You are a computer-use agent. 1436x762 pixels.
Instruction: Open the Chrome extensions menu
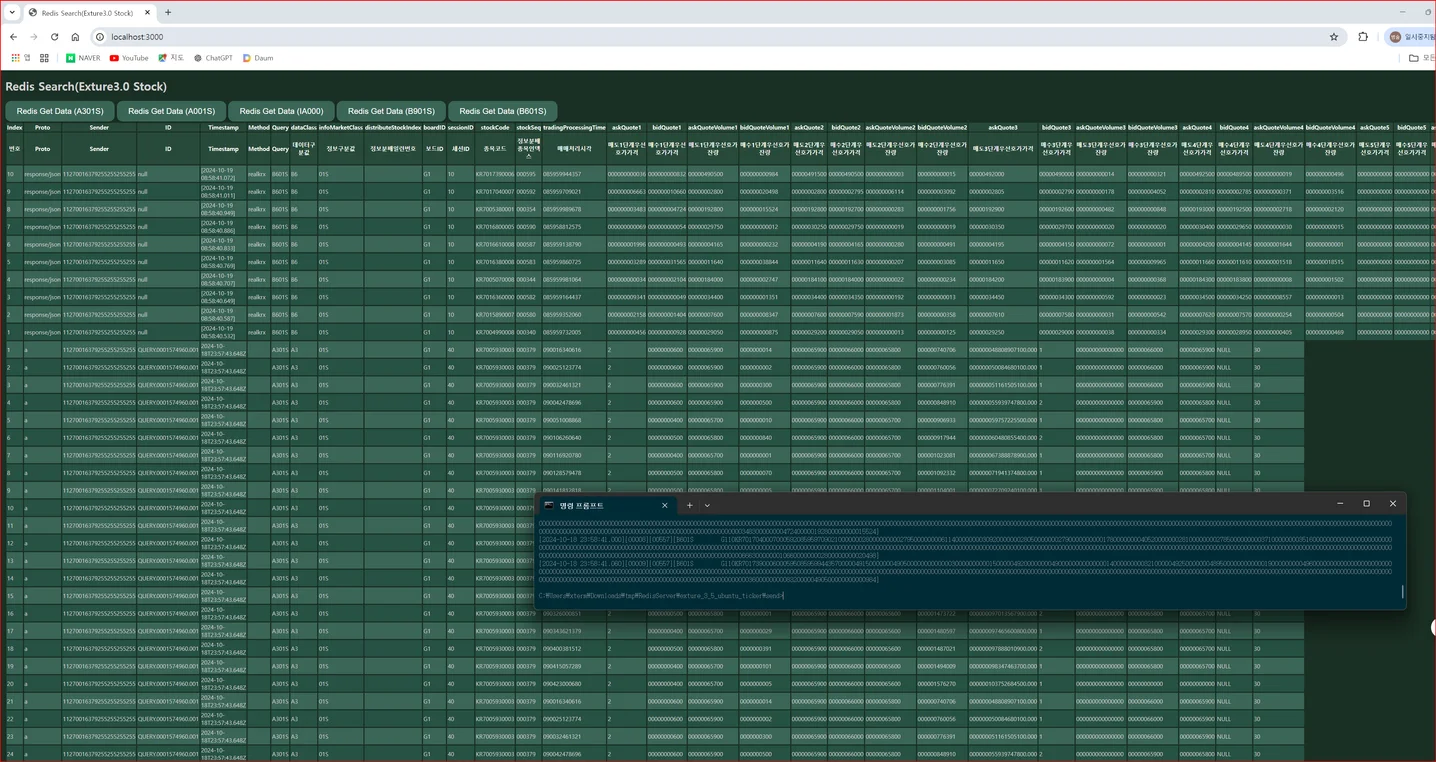tap(1363, 37)
